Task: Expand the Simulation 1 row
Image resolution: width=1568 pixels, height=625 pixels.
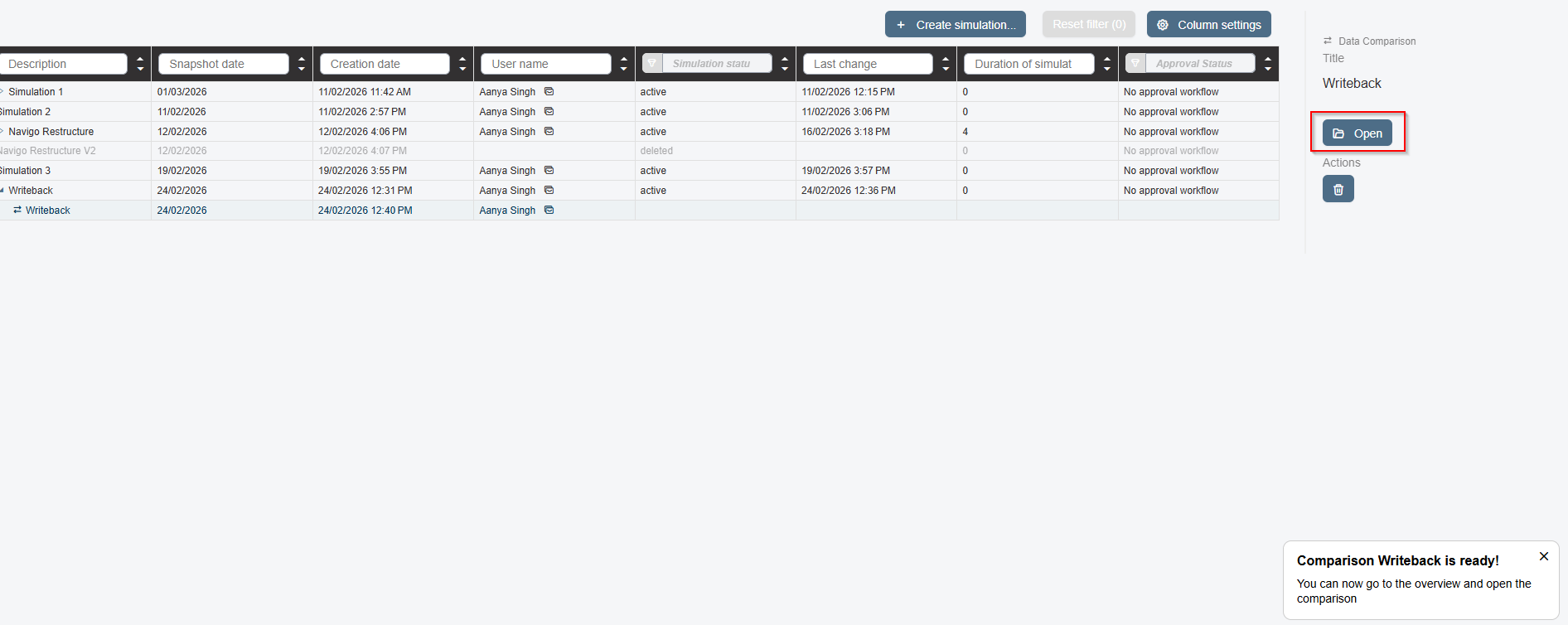Action: pos(2,91)
